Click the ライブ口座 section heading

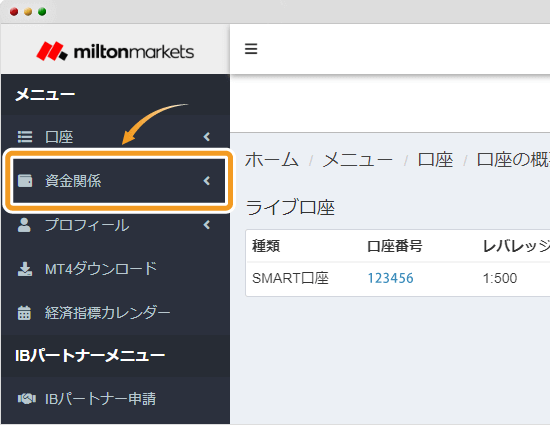pos(290,207)
